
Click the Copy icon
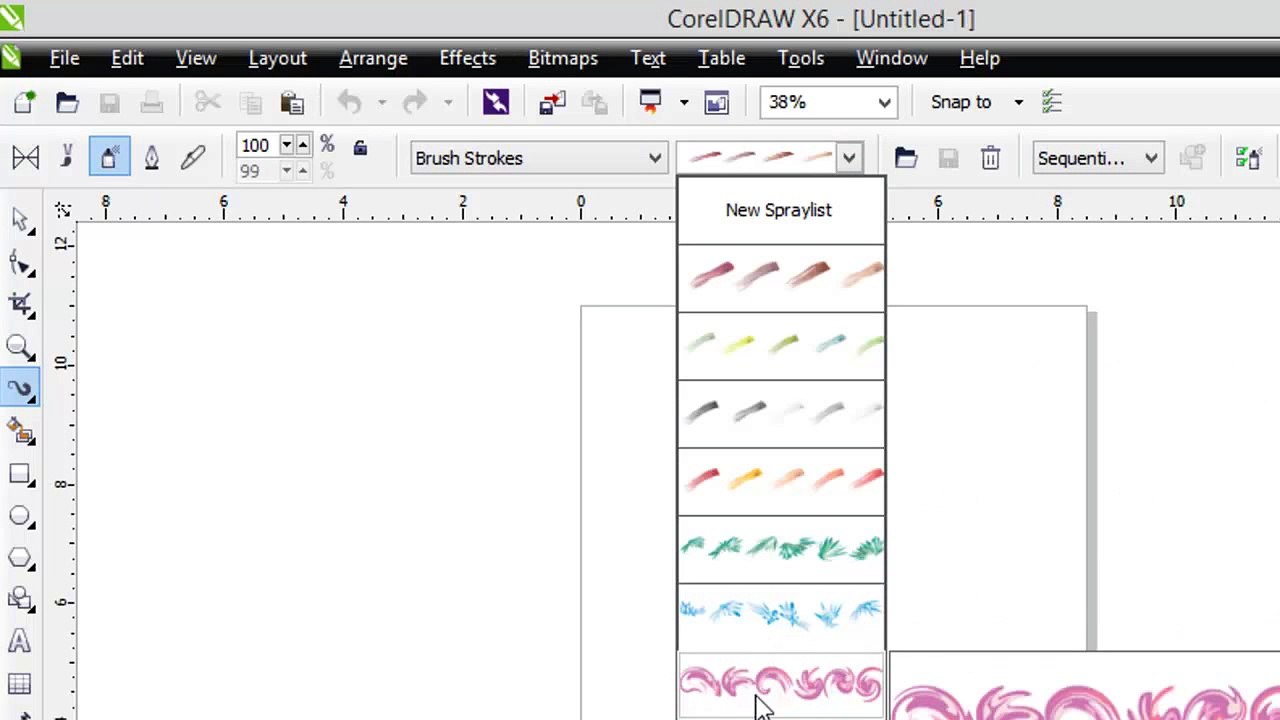click(x=250, y=102)
